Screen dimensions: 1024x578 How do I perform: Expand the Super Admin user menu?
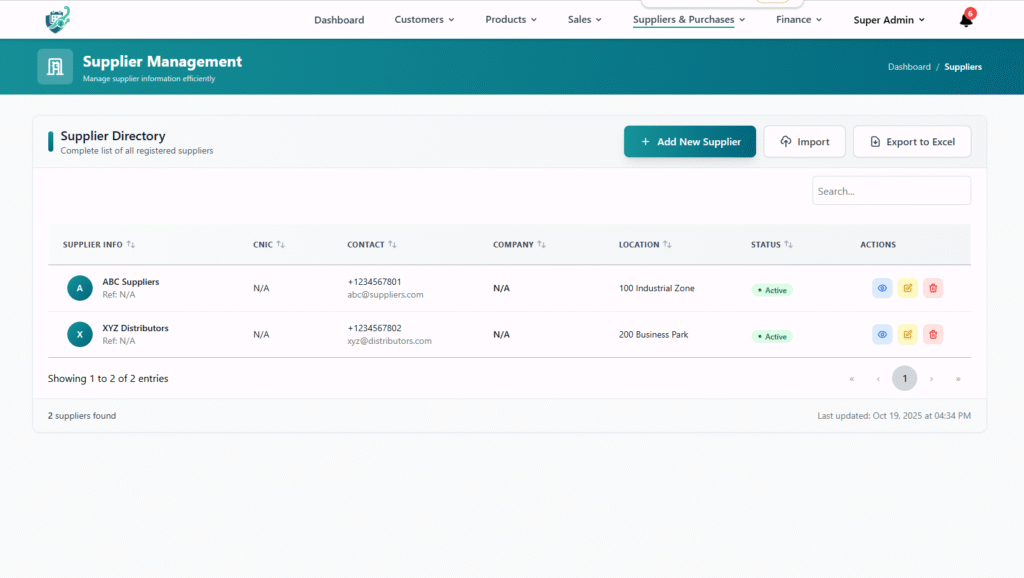pos(889,19)
